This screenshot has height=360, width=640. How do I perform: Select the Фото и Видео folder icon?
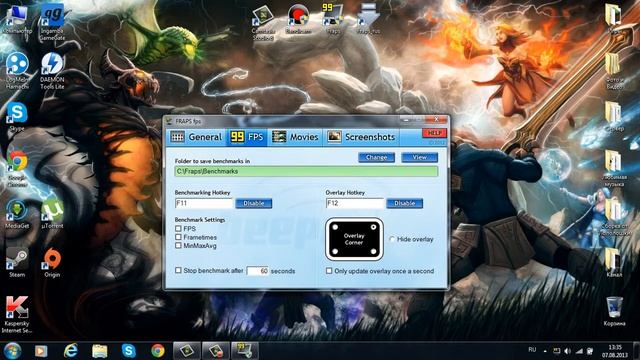click(x=614, y=70)
